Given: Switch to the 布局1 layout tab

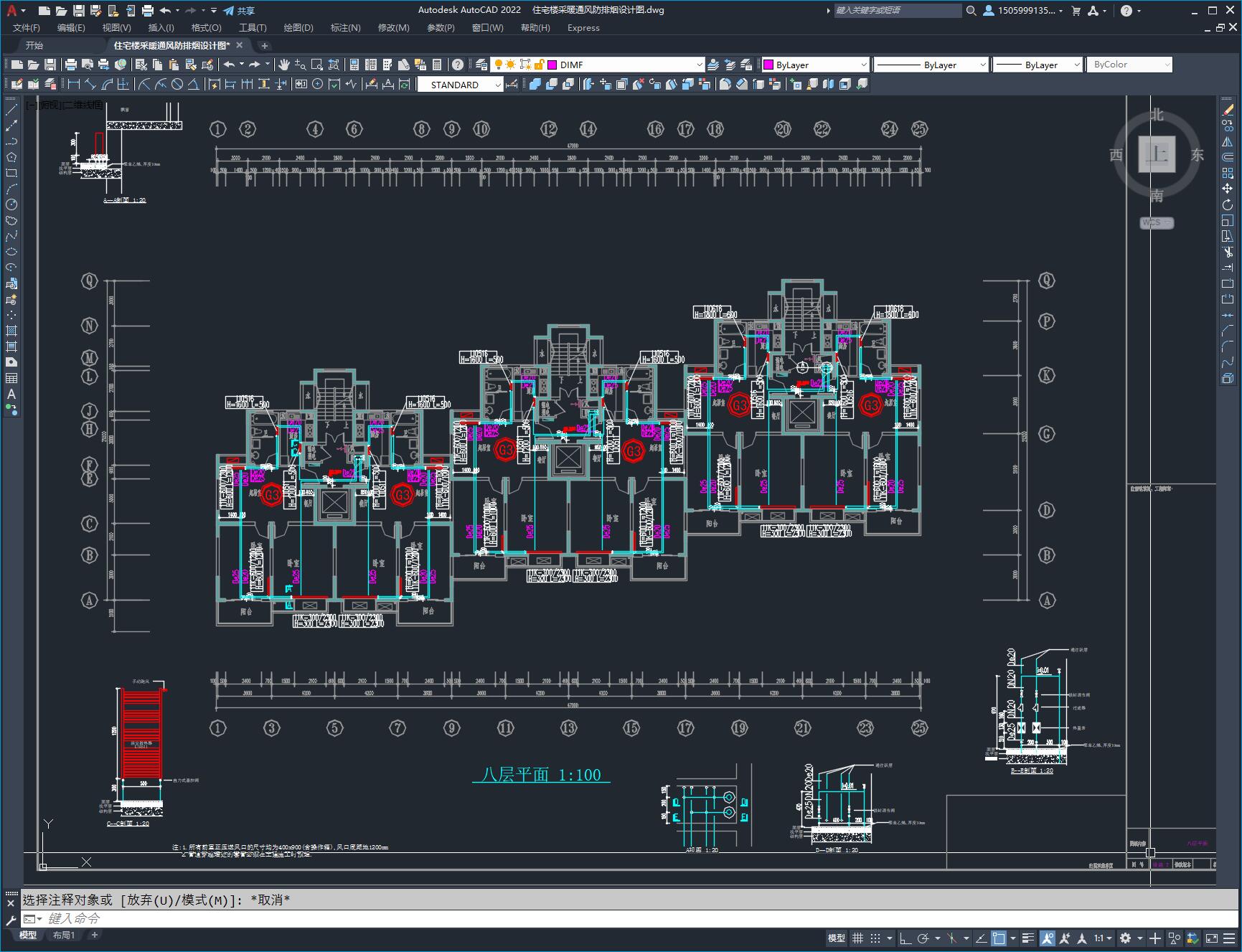Looking at the screenshot, I should [x=64, y=935].
